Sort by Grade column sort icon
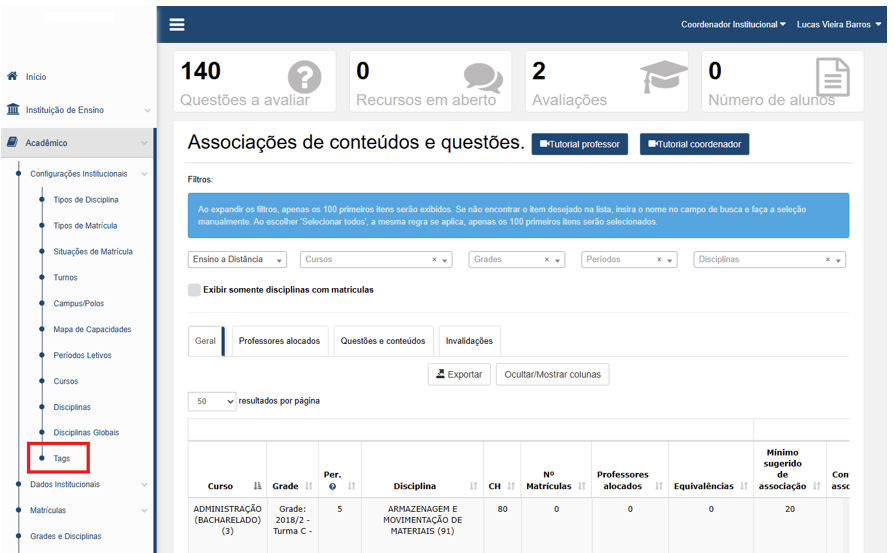 tap(309, 486)
